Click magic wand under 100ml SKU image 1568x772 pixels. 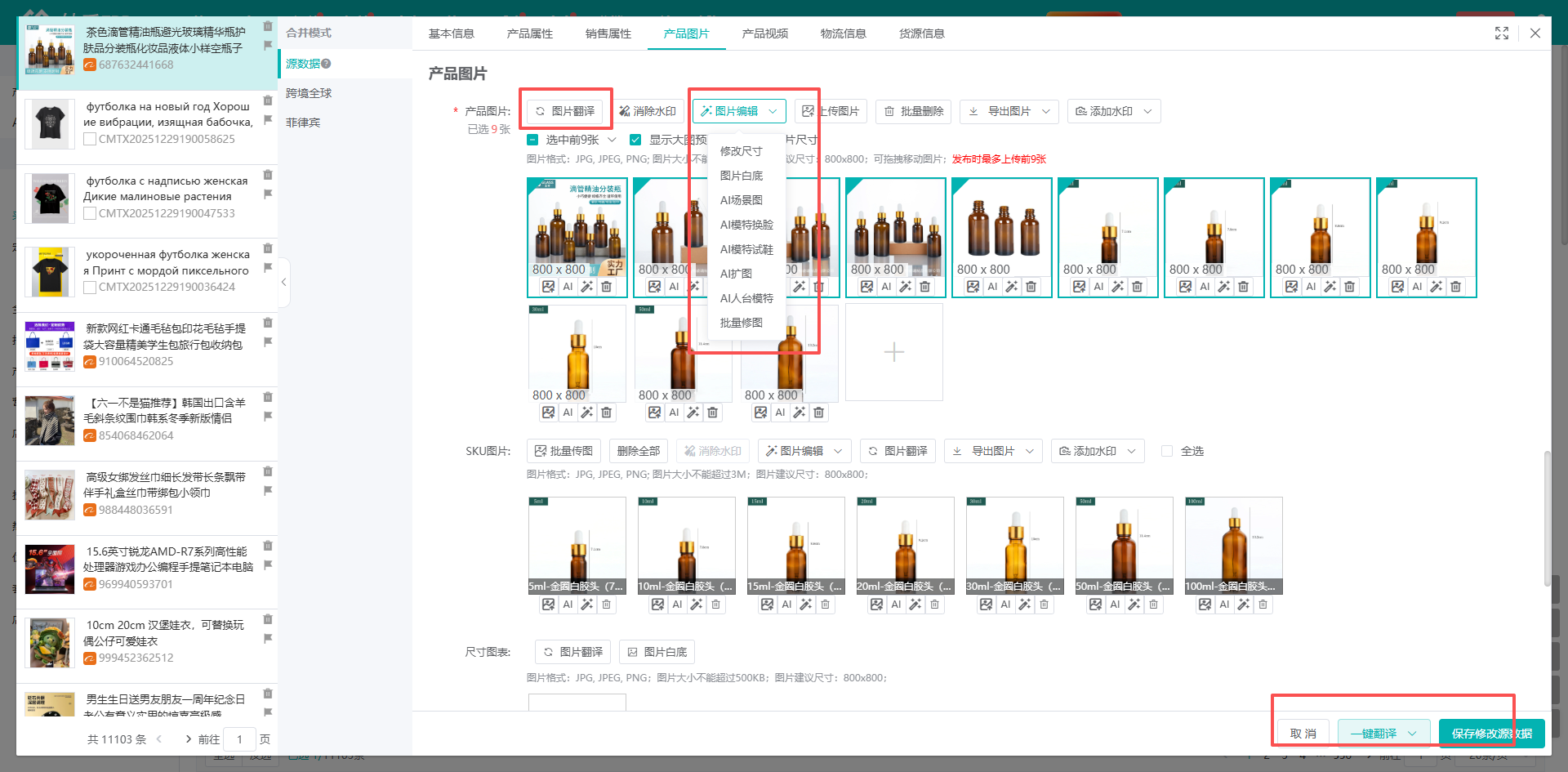tap(1243, 605)
